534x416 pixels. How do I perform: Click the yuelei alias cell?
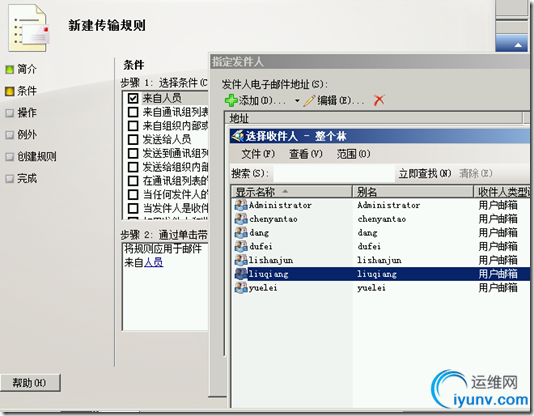(x=371, y=288)
